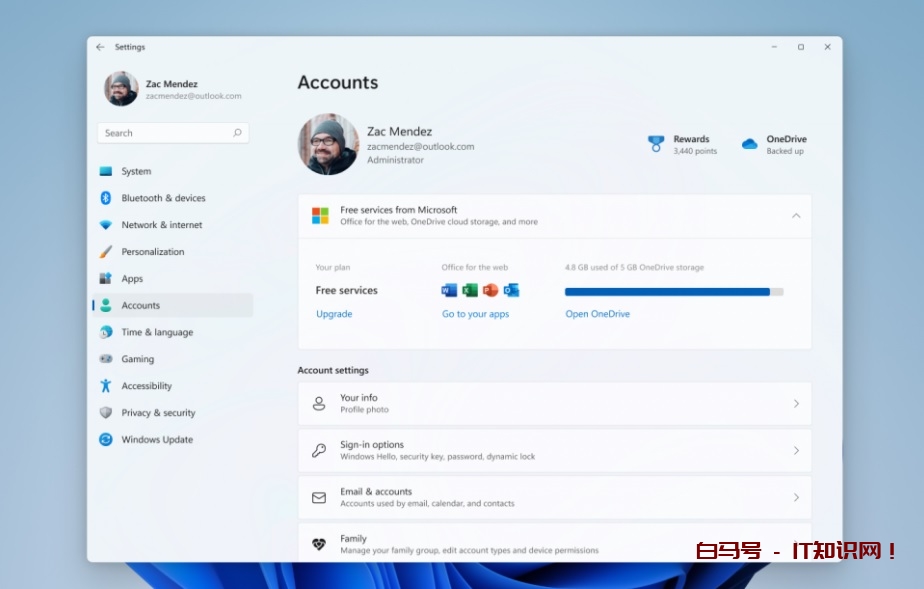Image resolution: width=924 pixels, height=589 pixels.
Task: Select Bluetooth & devices in sidebar
Action: click(x=163, y=198)
